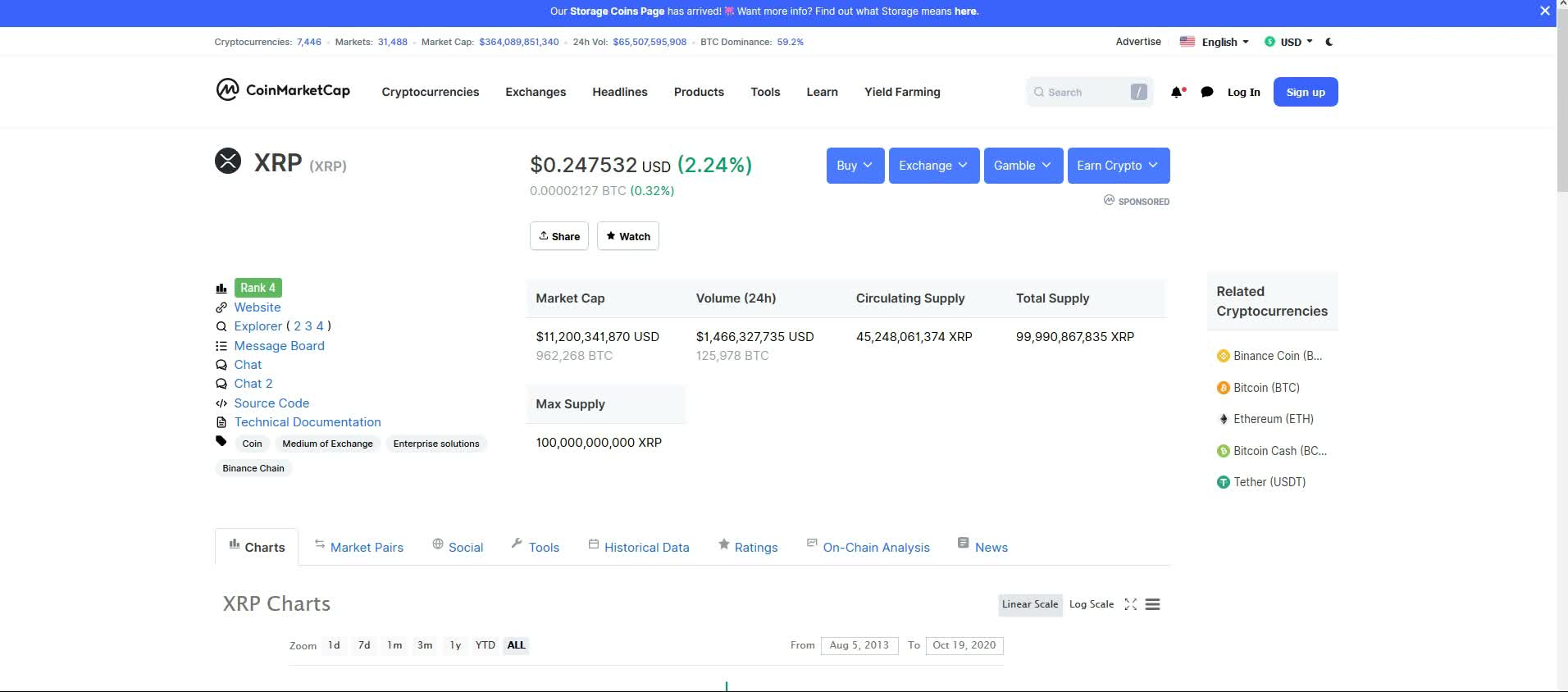
Task: Open the Earn Crypto dropdown
Action: 1118,166
